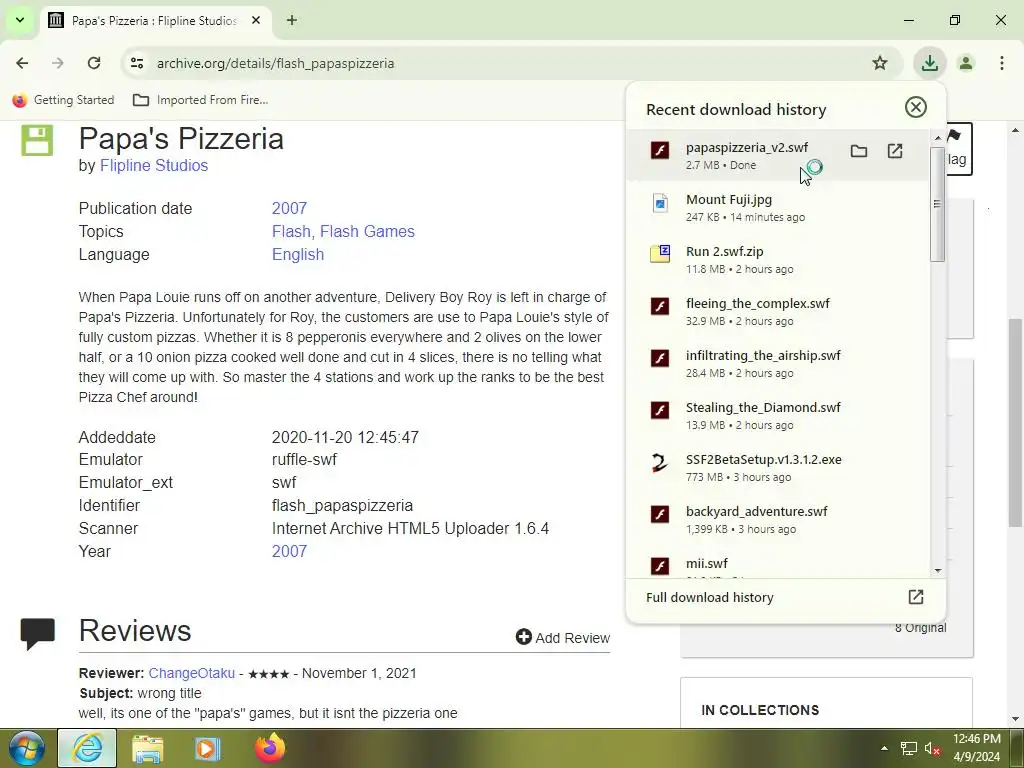
Task: Click the Reviews speech bubble icon
Action: [x=38, y=633]
